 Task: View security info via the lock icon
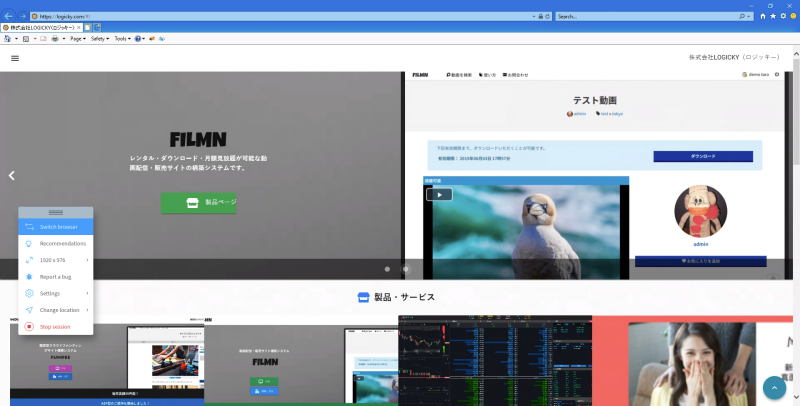click(x=541, y=16)
